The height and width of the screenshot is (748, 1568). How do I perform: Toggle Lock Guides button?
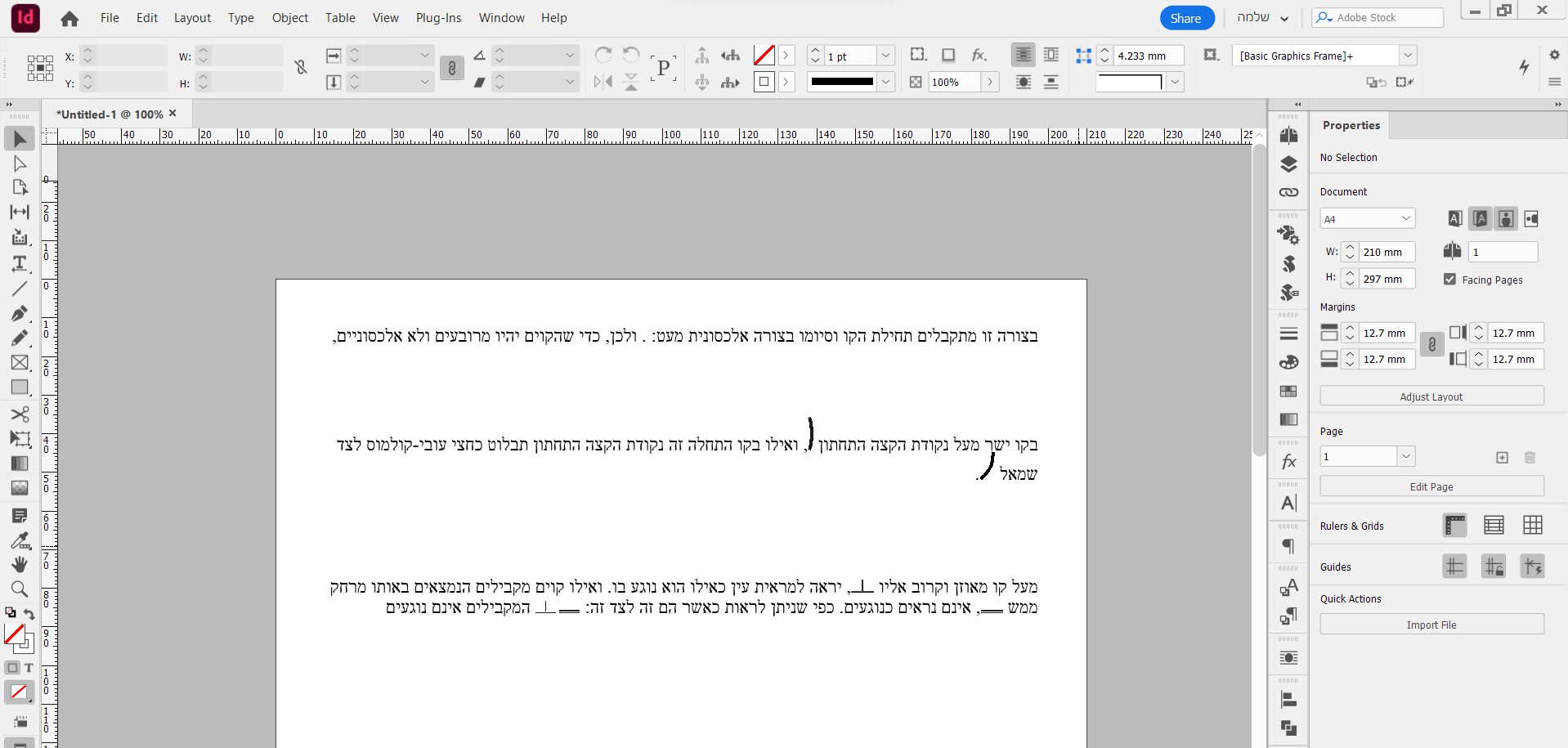(x=1494, y=567)
